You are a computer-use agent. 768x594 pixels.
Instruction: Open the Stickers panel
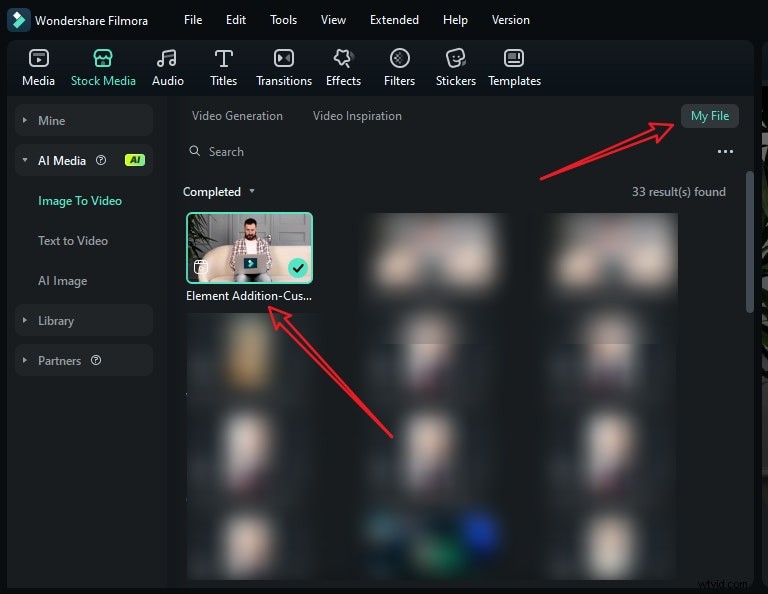point(456,67)
